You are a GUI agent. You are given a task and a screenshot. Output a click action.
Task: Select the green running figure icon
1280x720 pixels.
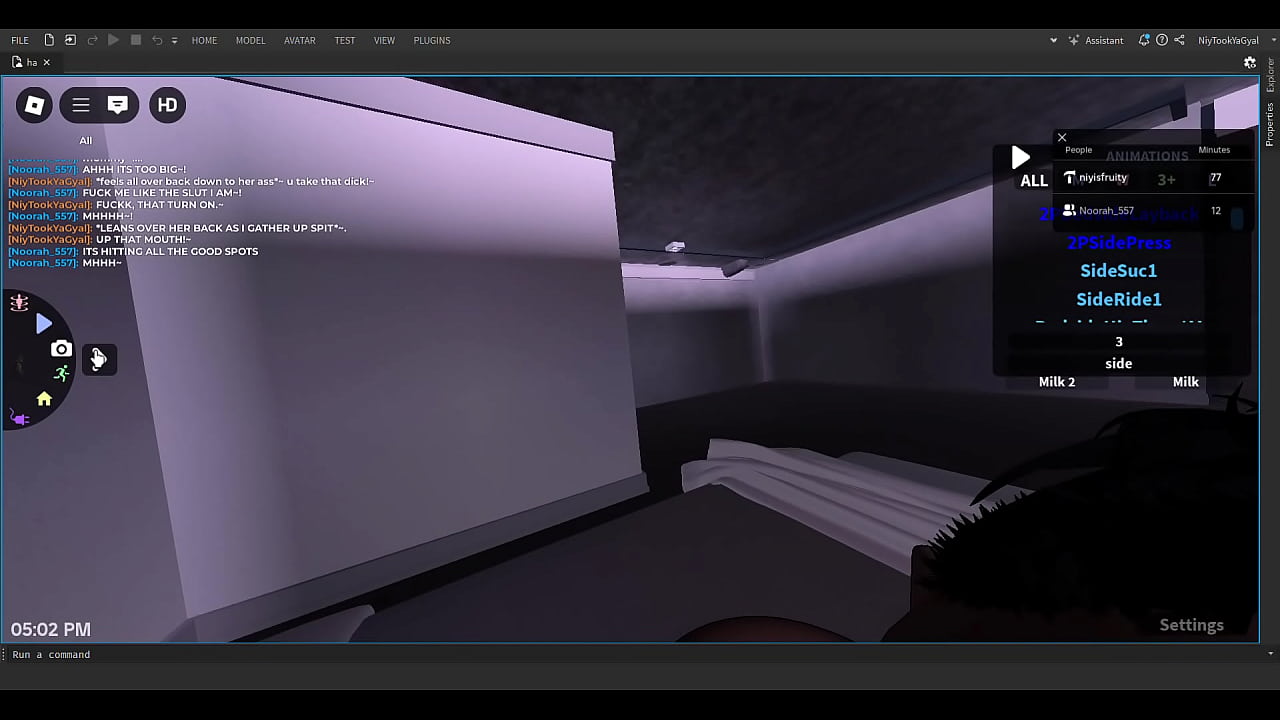tap(62, 374)
